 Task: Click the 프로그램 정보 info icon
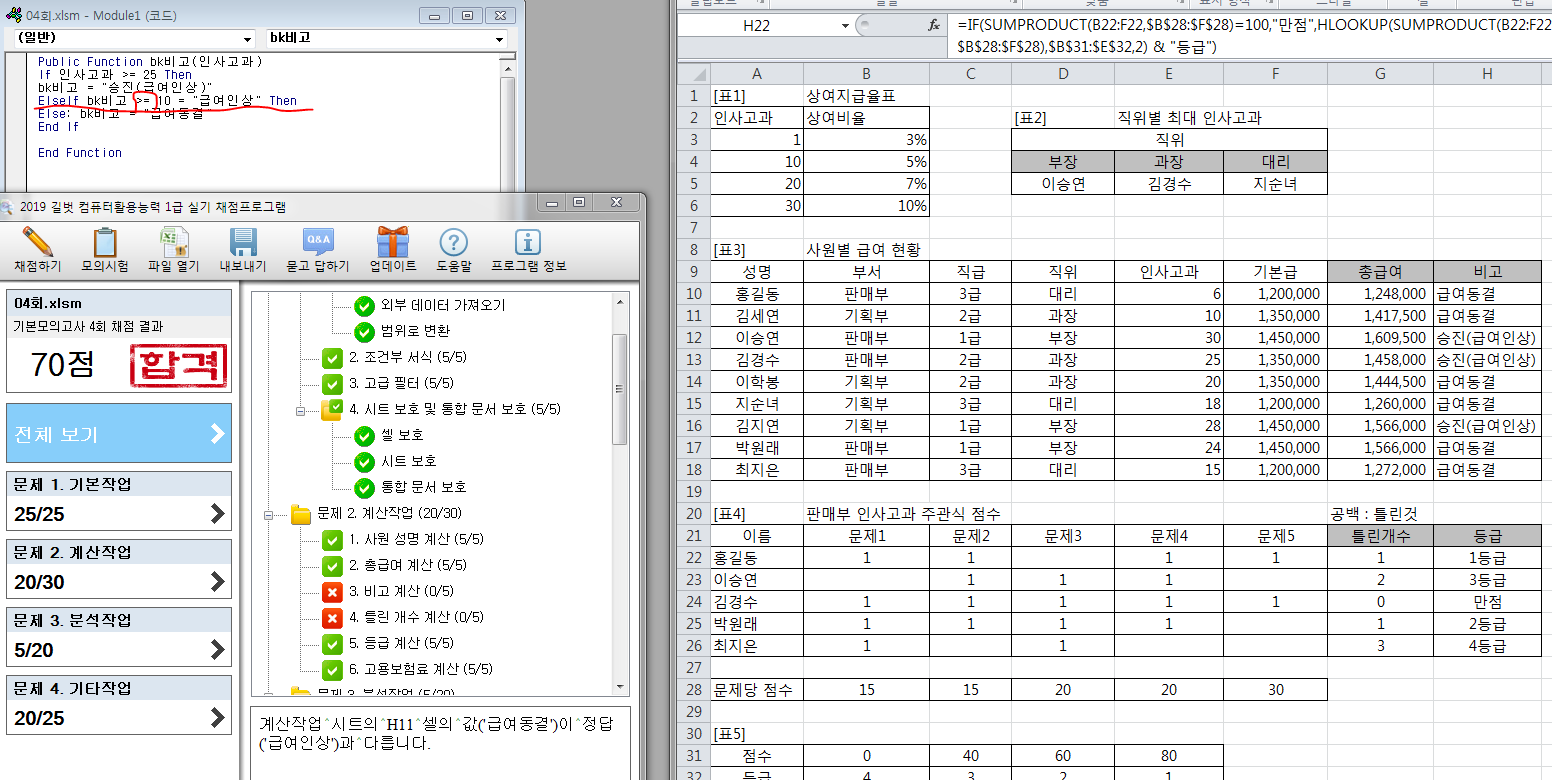(x=528, y=243)
